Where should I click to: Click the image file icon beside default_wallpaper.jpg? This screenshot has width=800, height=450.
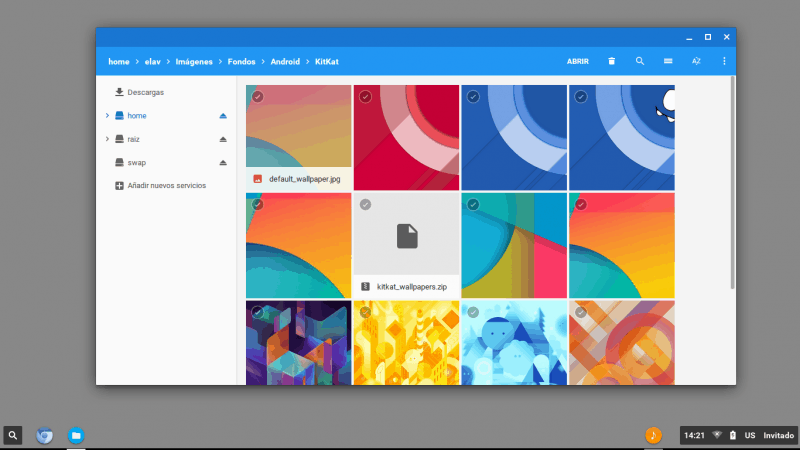click(x=258, y=179)
